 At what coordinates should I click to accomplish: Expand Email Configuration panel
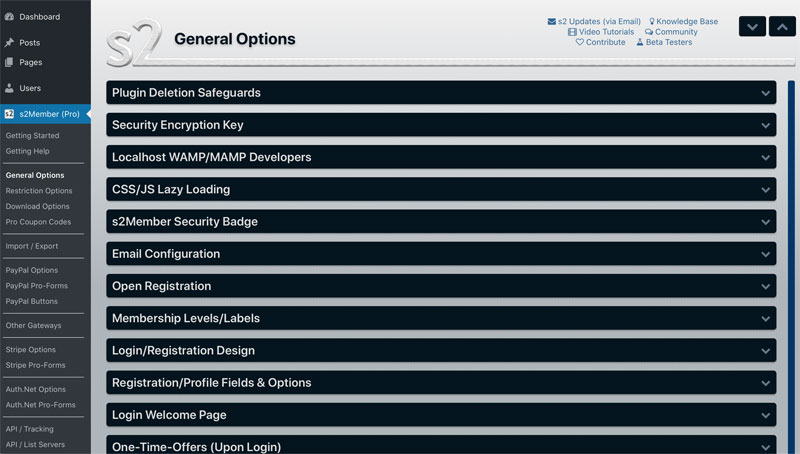coord(441,254)
